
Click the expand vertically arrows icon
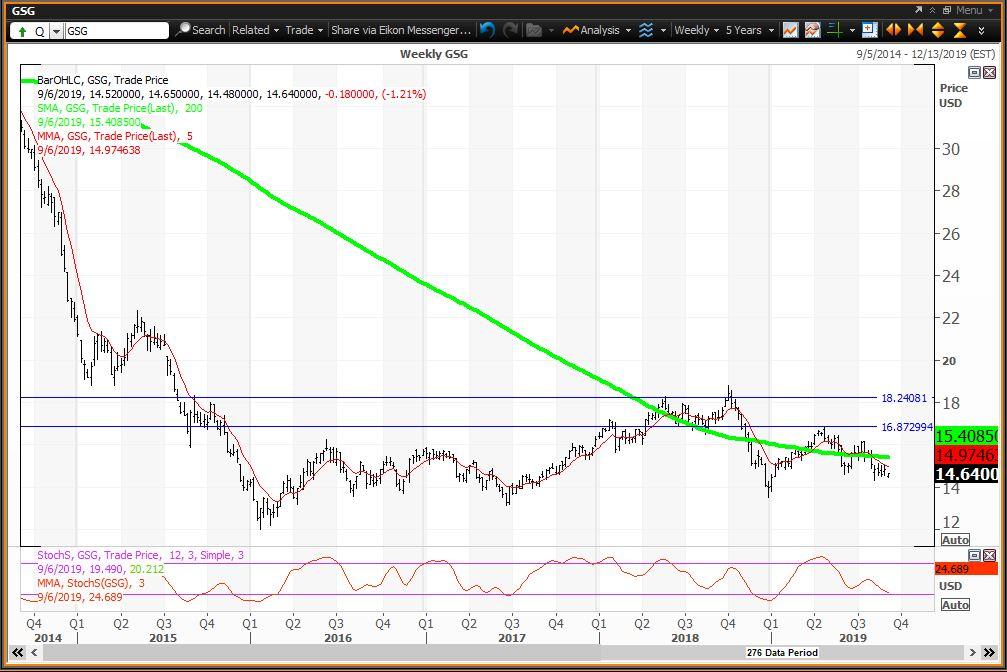coord(938,30)
